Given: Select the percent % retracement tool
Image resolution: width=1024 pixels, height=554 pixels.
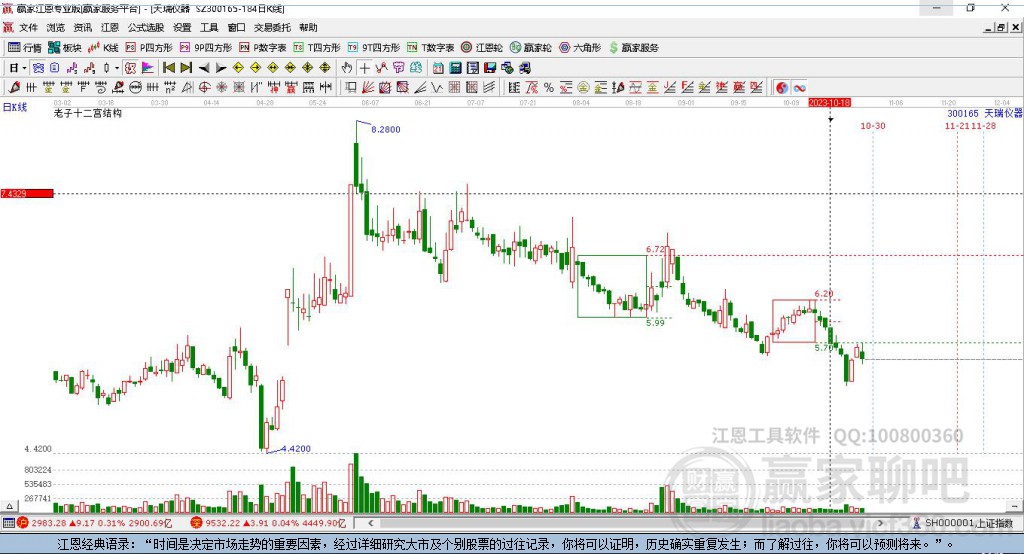Looking at the screenshot, I should 549,88.
